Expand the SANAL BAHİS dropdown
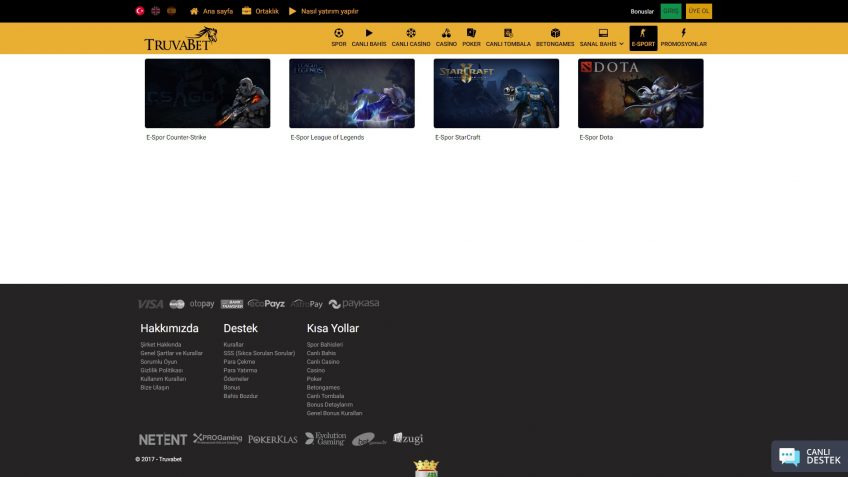 [601, 38]
